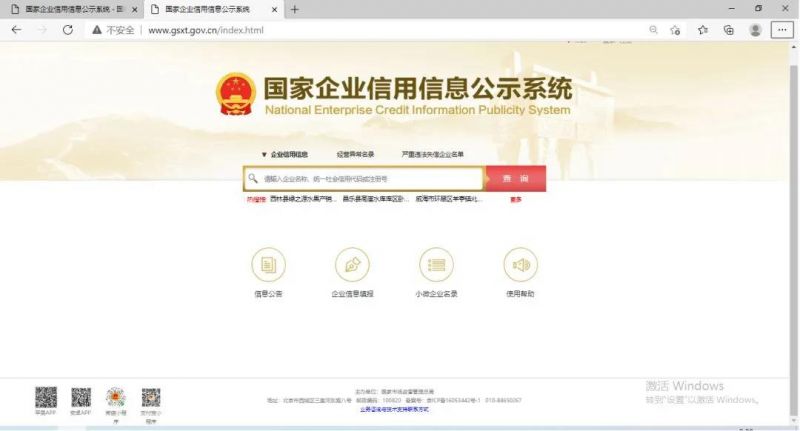The width and height of the screenshot is (800, 431).
Task: Click the red 更多 link
Action: 516,199
